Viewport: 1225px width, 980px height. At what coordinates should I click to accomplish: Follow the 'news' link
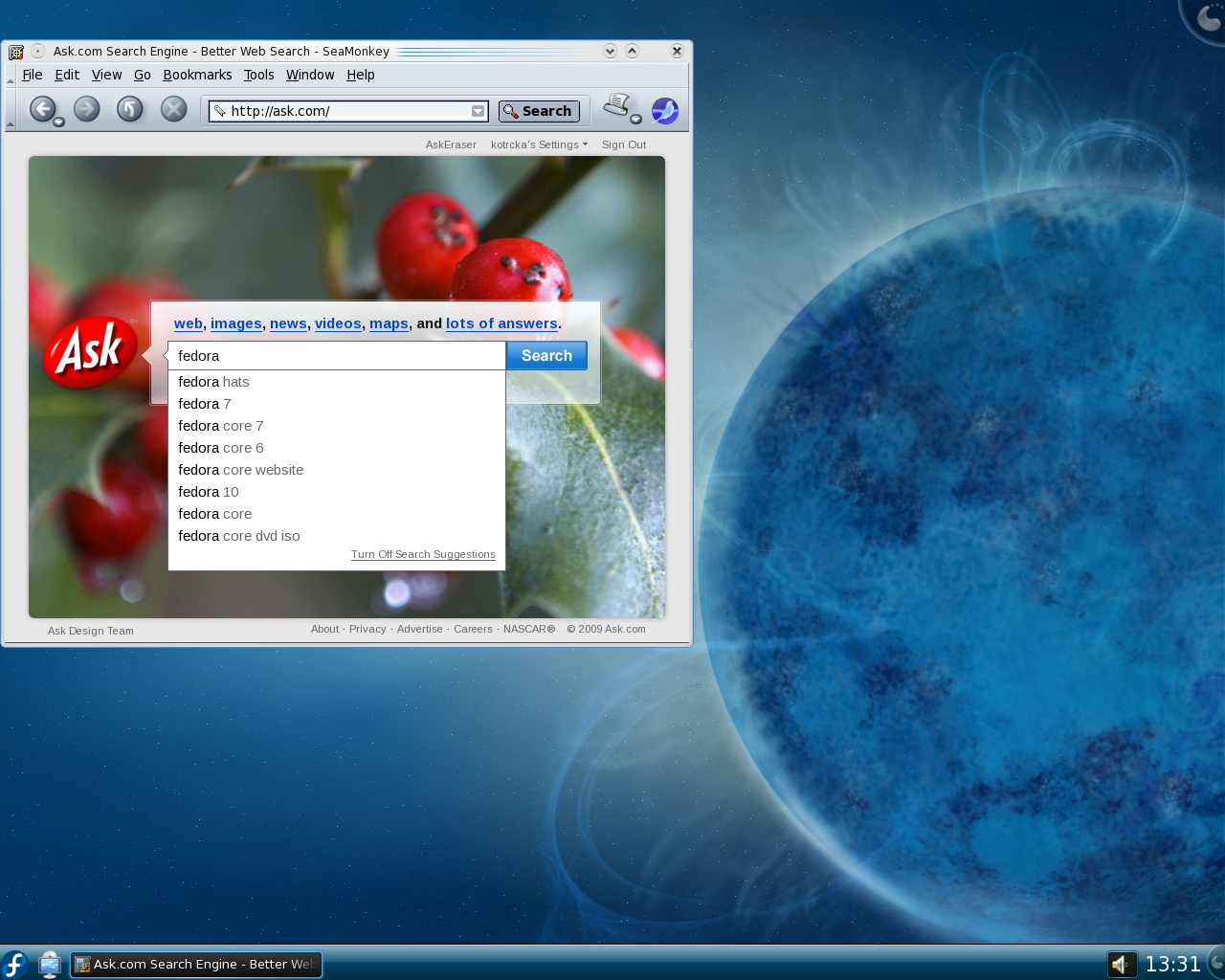288,323
